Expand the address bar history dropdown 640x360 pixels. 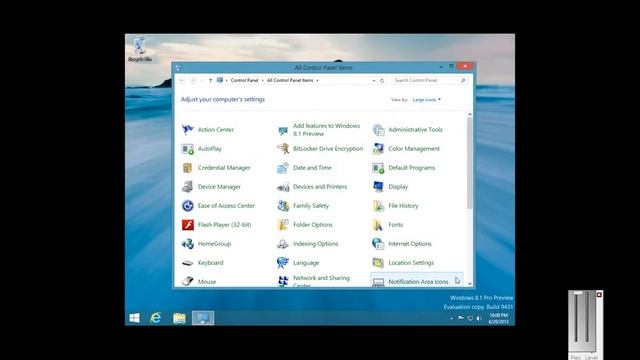(373, 81)
